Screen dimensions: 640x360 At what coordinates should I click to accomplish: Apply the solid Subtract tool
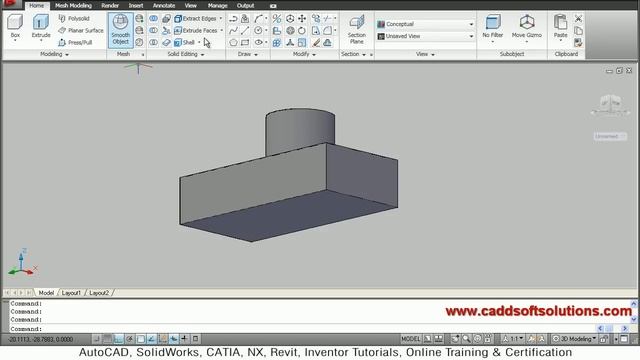153,30
